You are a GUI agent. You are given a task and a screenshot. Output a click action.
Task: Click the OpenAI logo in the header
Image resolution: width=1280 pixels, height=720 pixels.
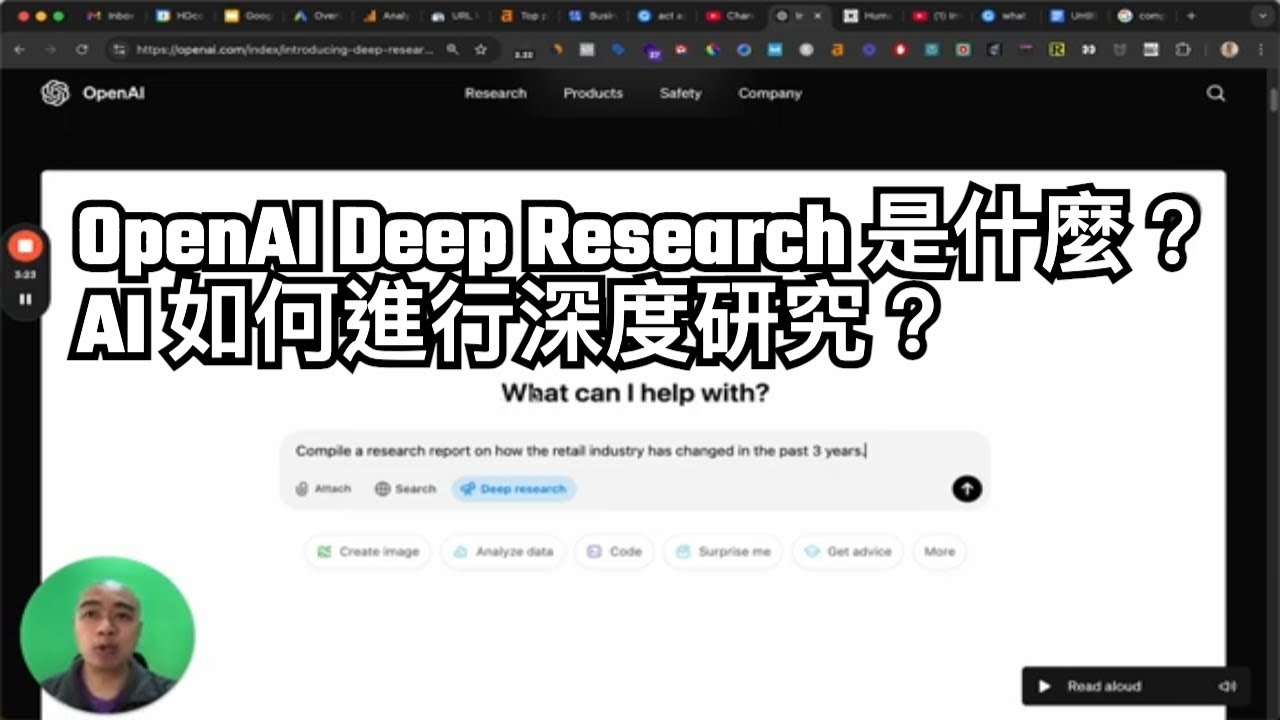point(92,93)
